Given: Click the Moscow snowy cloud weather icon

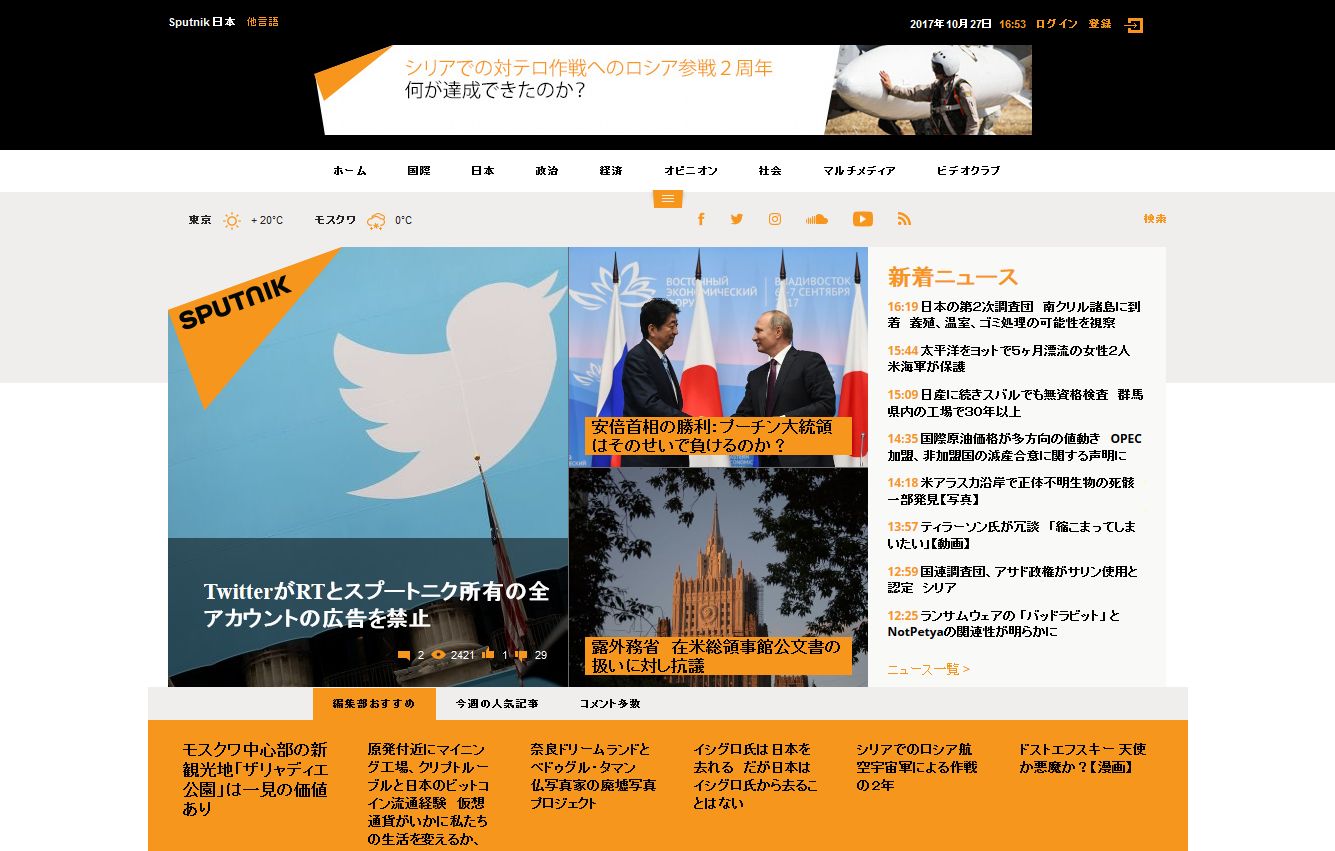Looking at the screenshot, I should click(x=377, y=221).
